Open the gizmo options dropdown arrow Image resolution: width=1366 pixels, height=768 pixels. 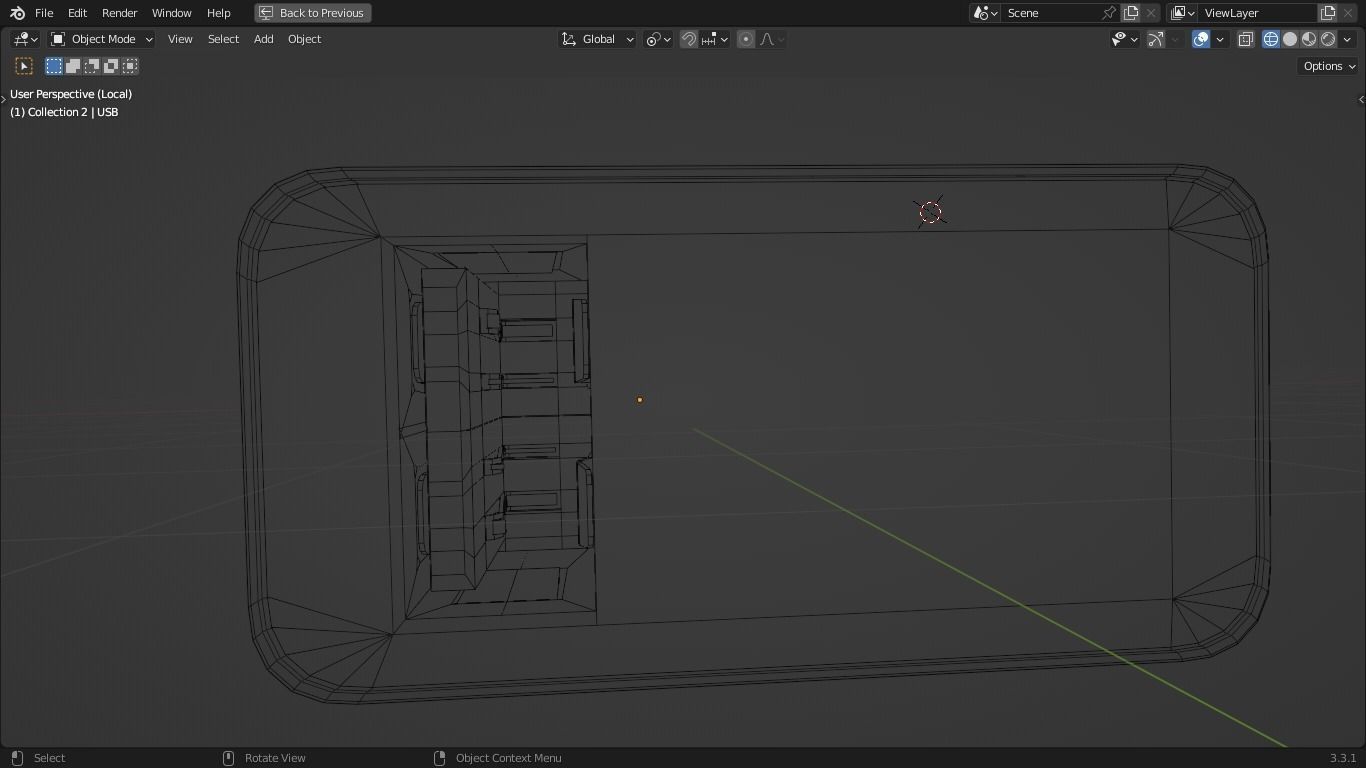[x=1176, y=39]
